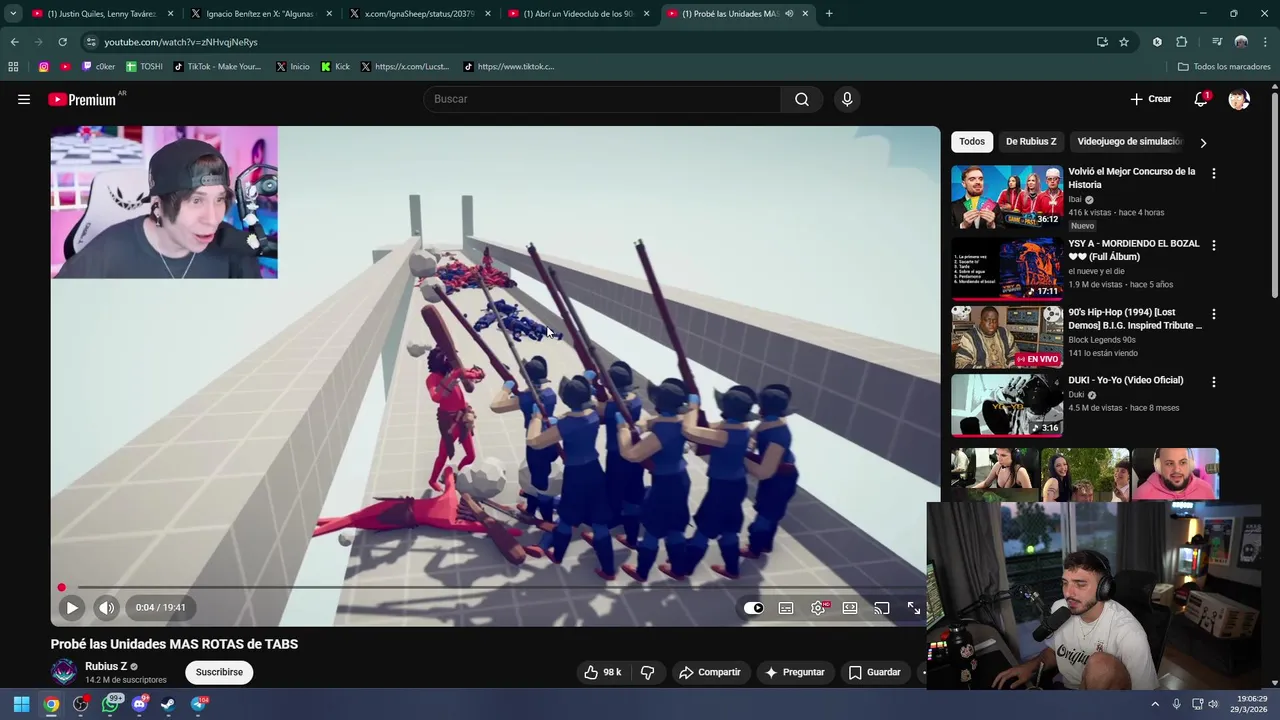Select the Videojuego de simulación chip

(1130, 142)
